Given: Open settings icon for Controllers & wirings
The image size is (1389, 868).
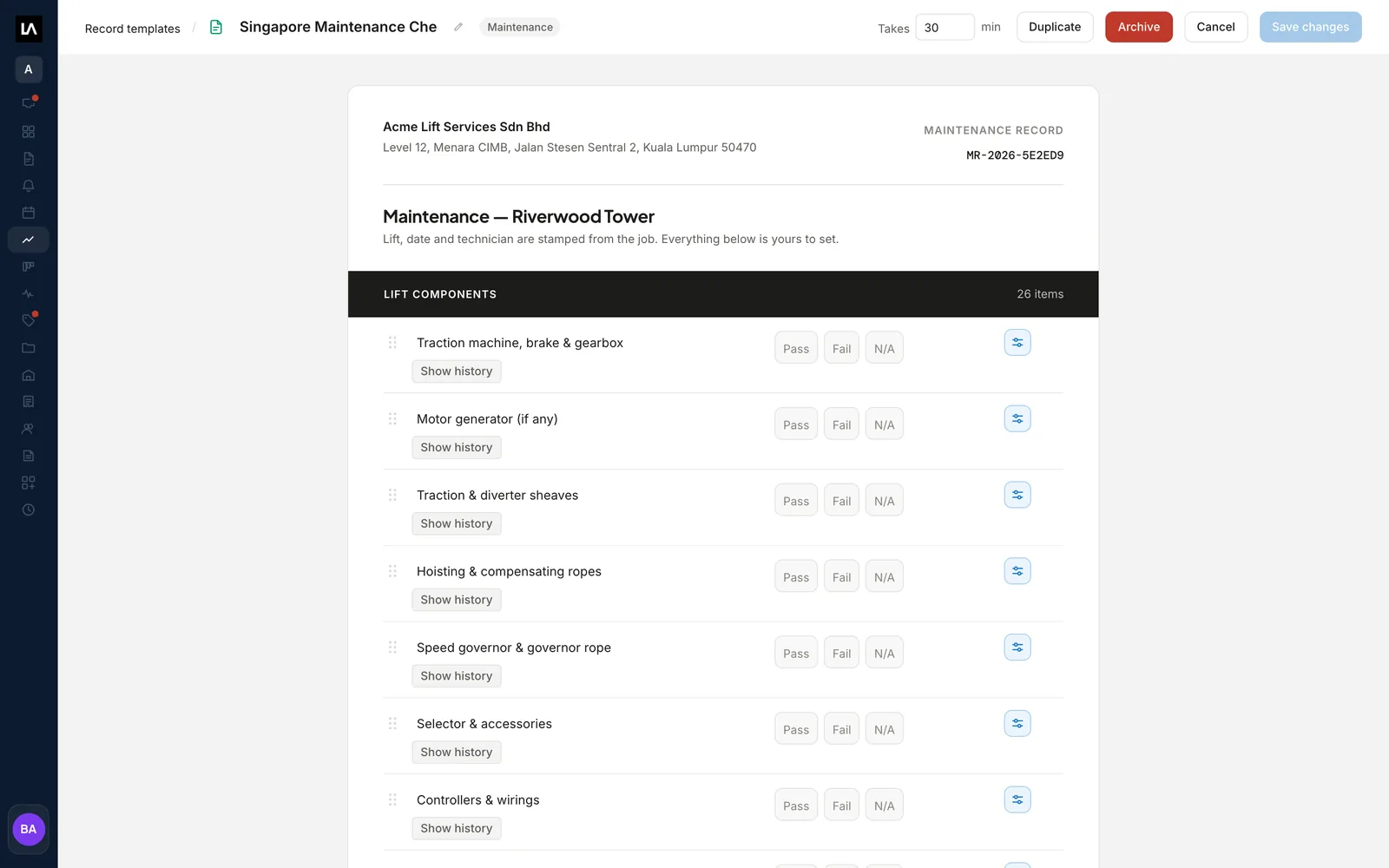Looking at the screenshot, I should (x=1017, y=799).
